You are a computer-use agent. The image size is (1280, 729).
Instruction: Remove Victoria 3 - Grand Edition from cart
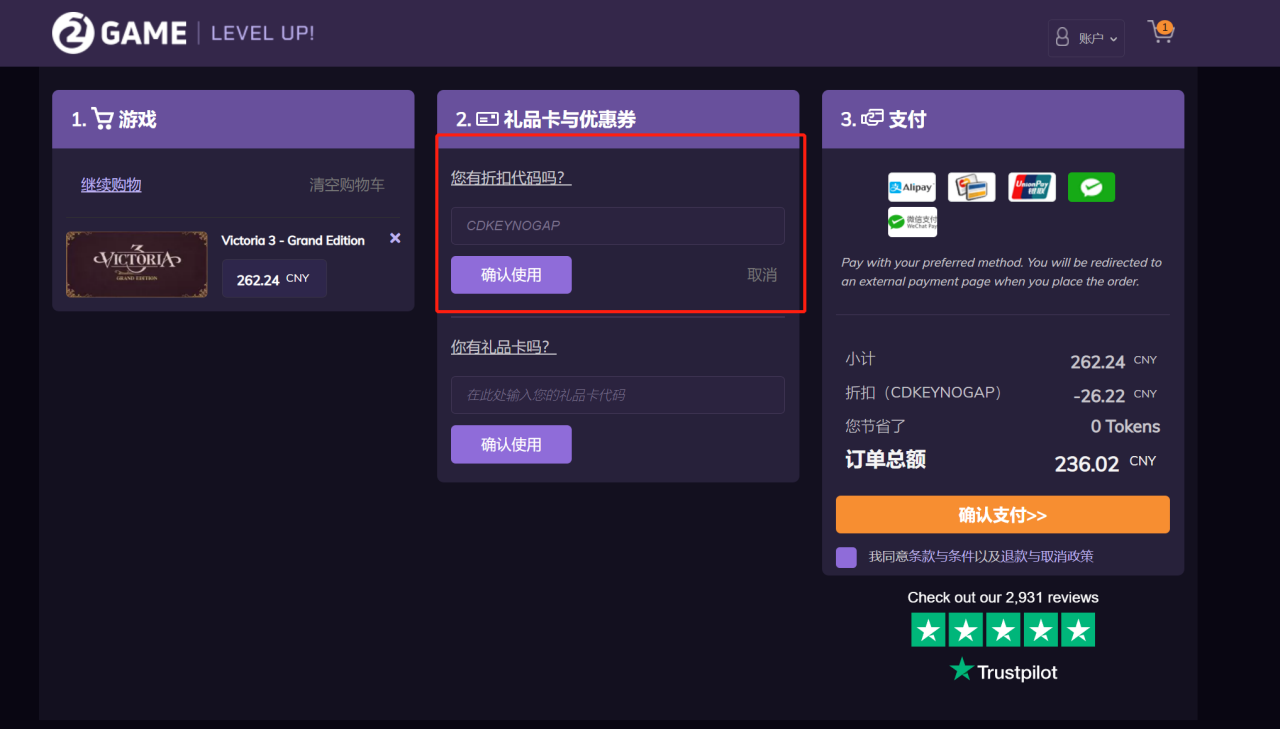(x=395, y=238)
